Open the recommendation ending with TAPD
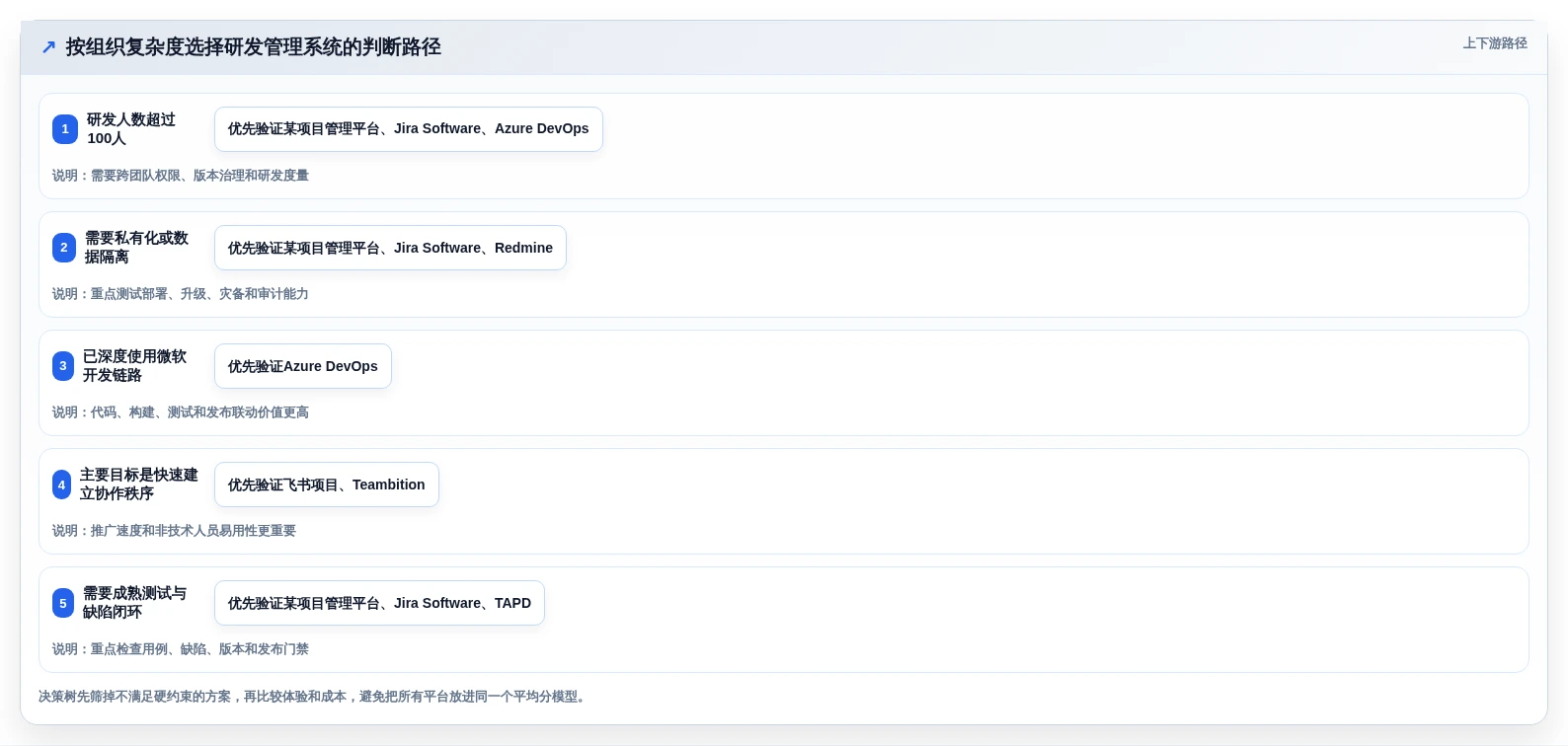The image size is (1568, 746). point(379,603)
